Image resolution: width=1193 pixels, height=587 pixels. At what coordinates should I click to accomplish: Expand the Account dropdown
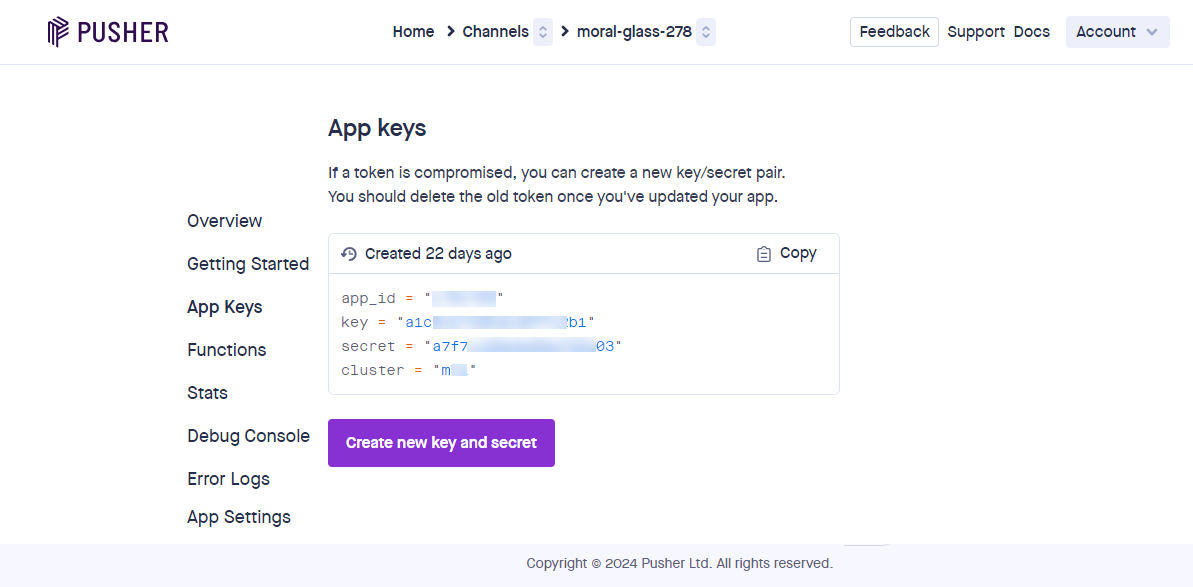tap(1117, 32)
